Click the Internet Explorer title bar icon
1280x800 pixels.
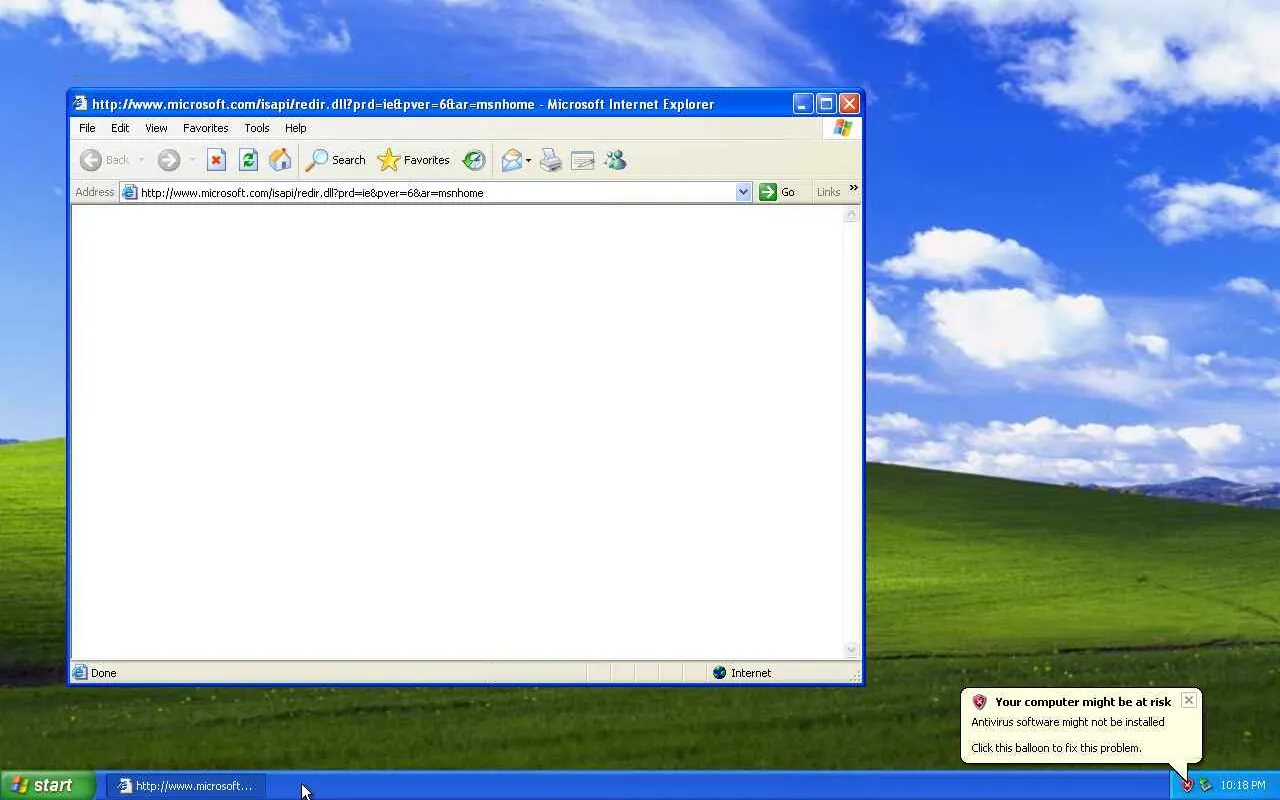tap(80, 104)
